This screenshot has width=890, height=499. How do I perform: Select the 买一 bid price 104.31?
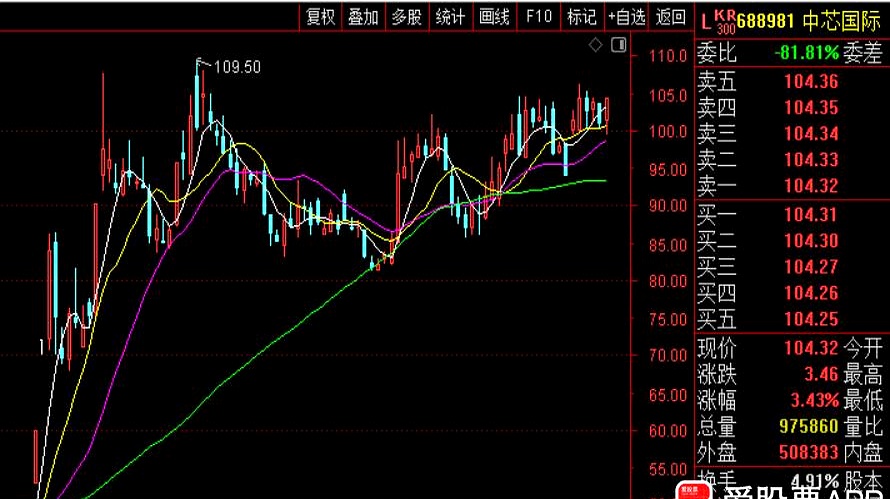[811, 214]
